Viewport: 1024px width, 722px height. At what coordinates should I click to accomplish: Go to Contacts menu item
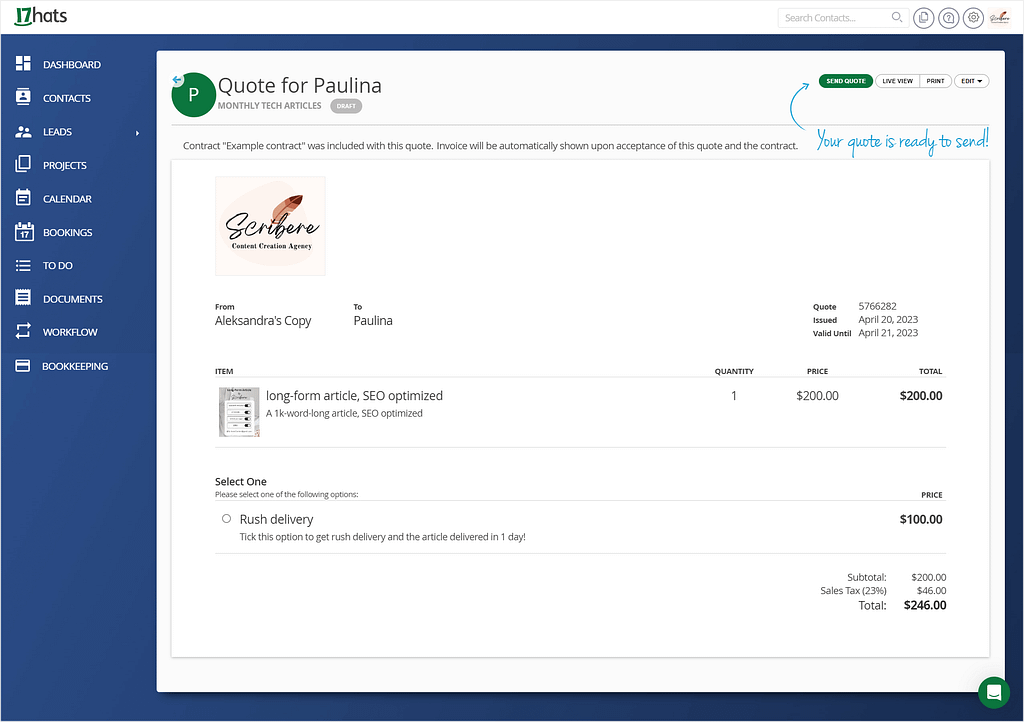(x=67, y=98)
